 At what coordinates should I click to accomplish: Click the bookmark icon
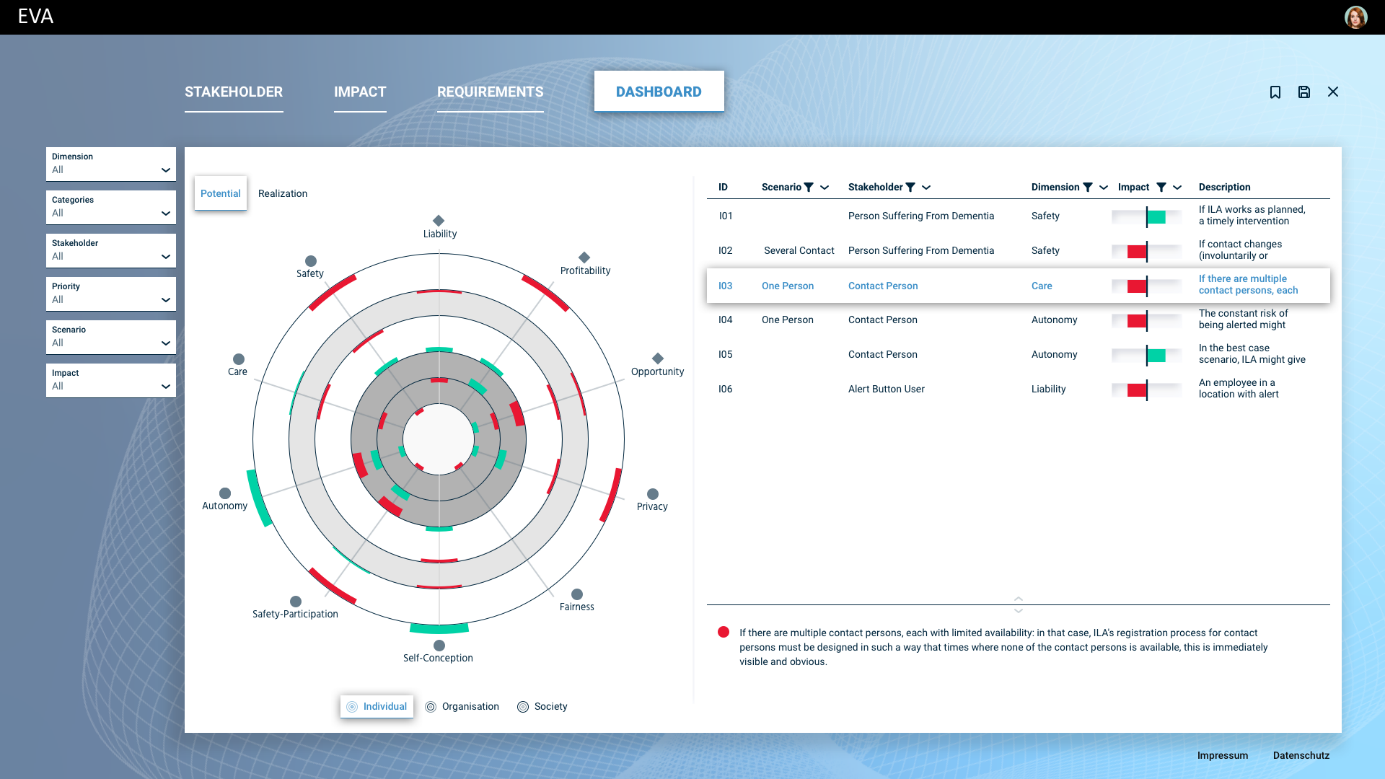(x=1275, y=92)
